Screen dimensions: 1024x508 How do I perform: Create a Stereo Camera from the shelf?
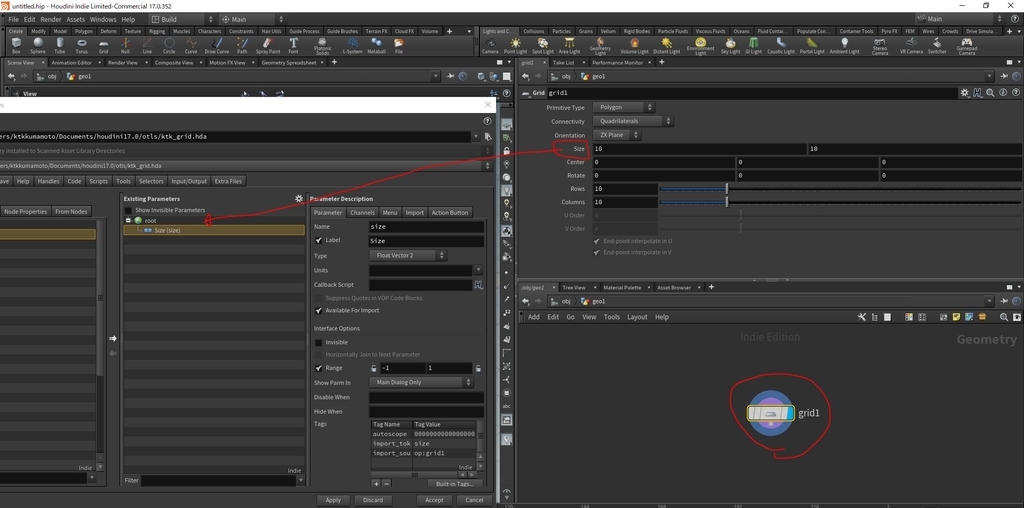coord(880,46)
